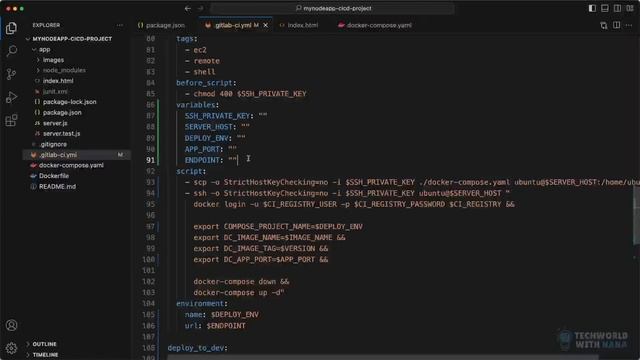
Task: Open package-lock.json in the explorer
Action: (69, 102)
